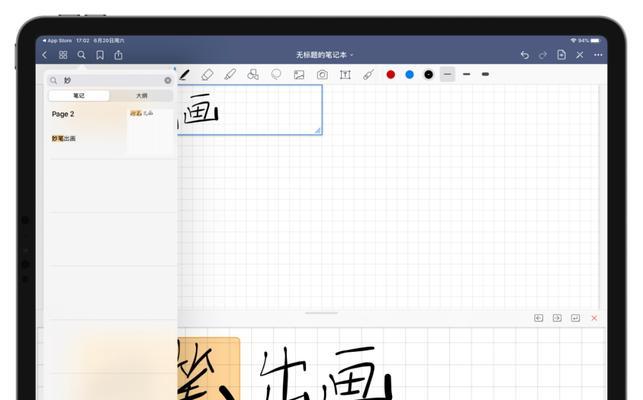This screenshot has height=400, width=643.
Task: Focus the search field containing 妙
Action: click(110, 80)
